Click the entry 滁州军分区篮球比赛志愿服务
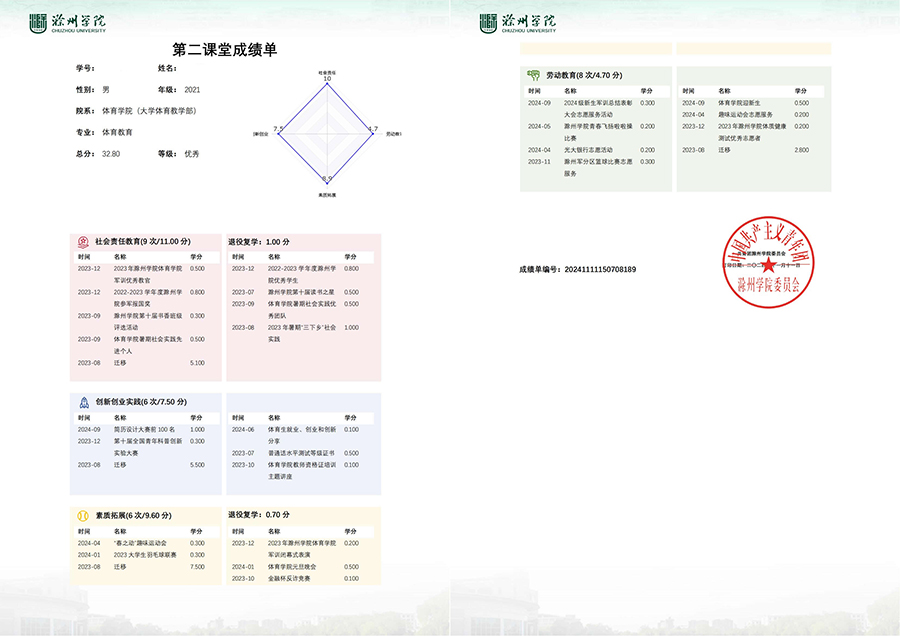900x636 pixels. point(598,168)
